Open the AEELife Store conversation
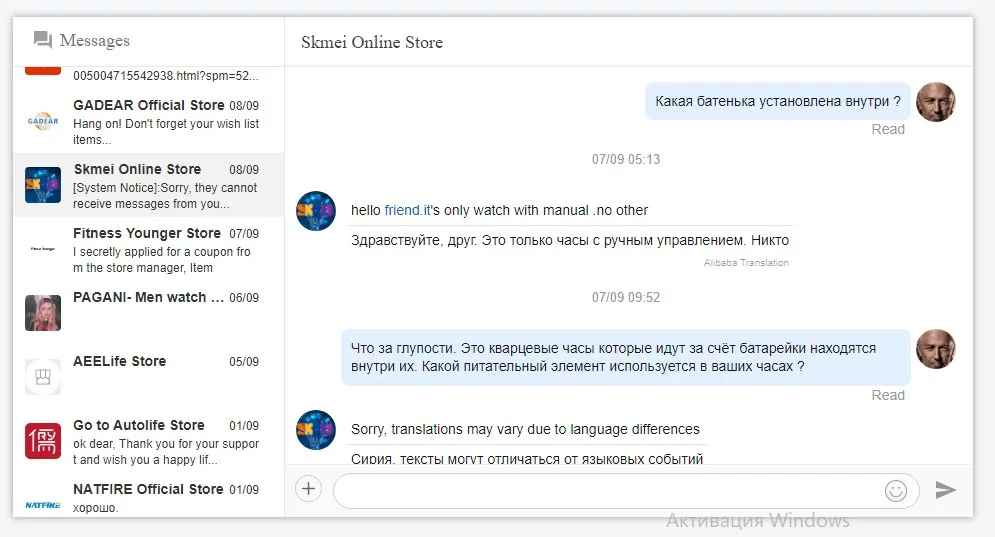This screenshot has width=995, height=537. (148, 377)
